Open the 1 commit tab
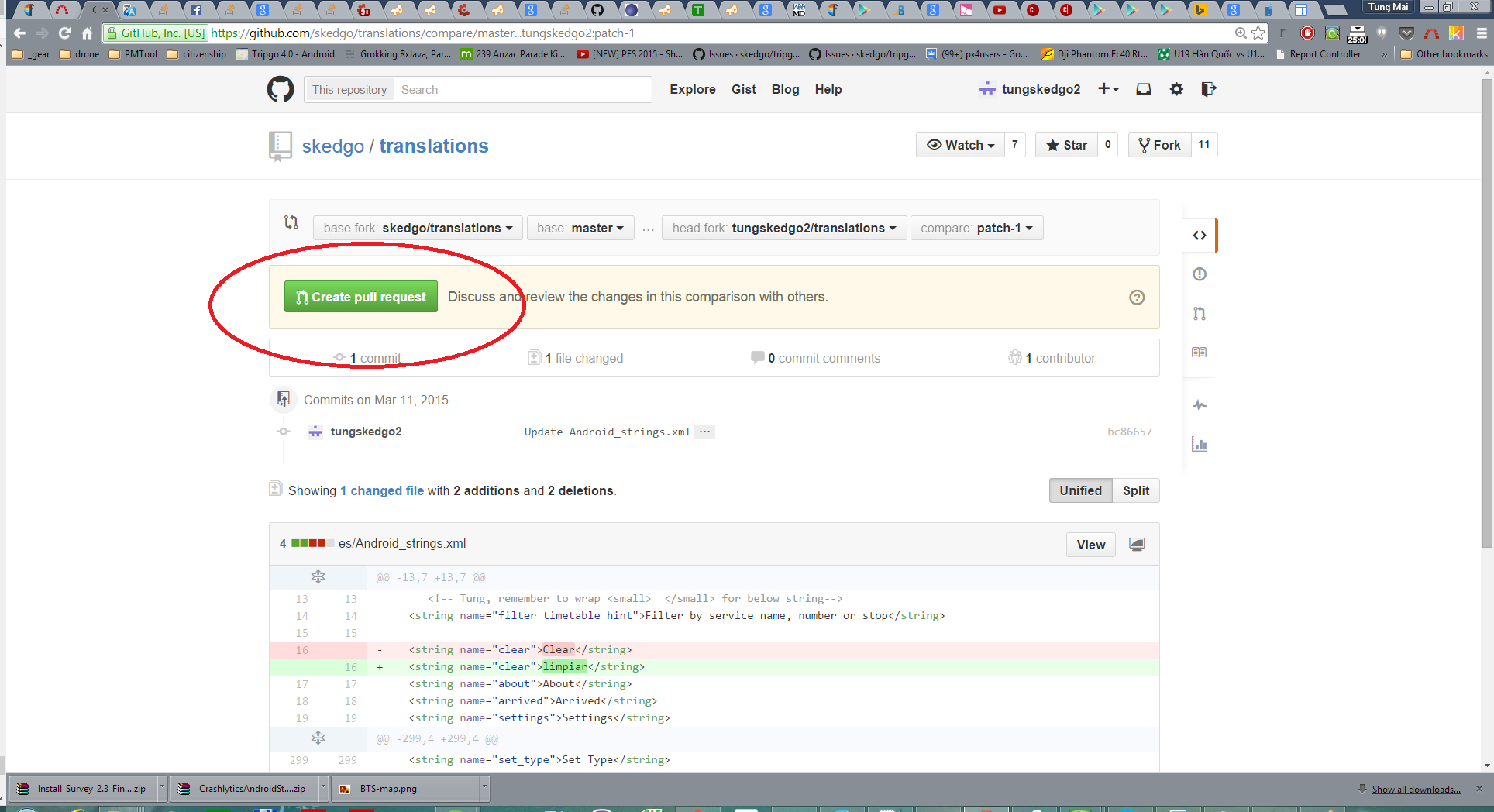The image size is (1494, 812). [367, 358]
